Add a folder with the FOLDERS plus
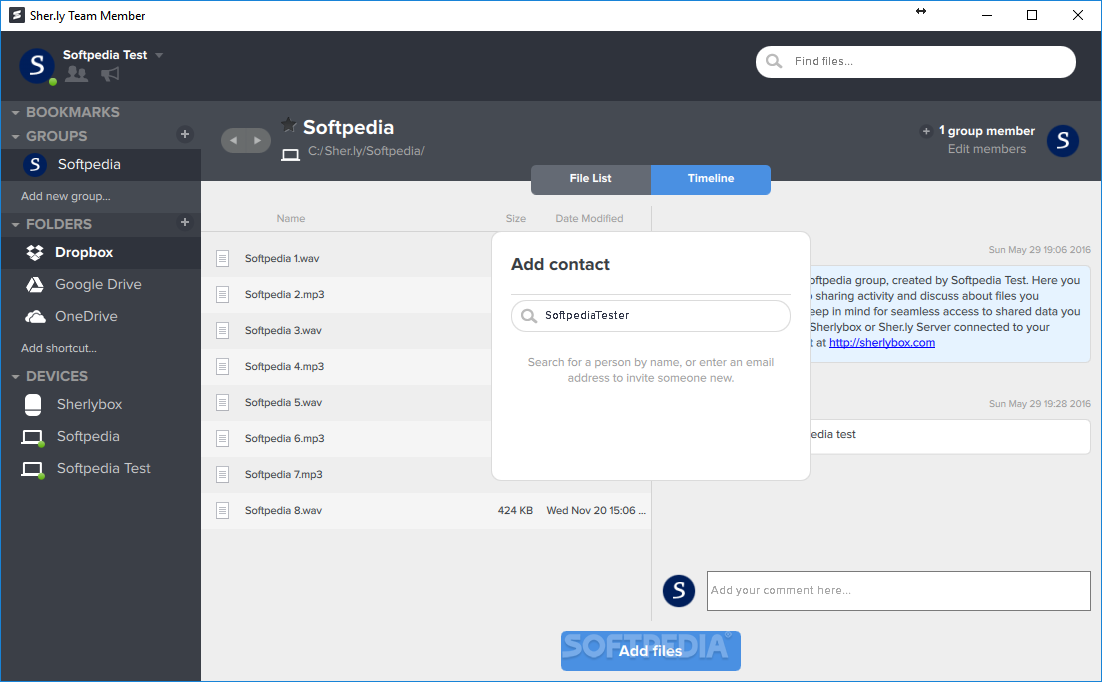1102x682 pixels. click(185, 222)
